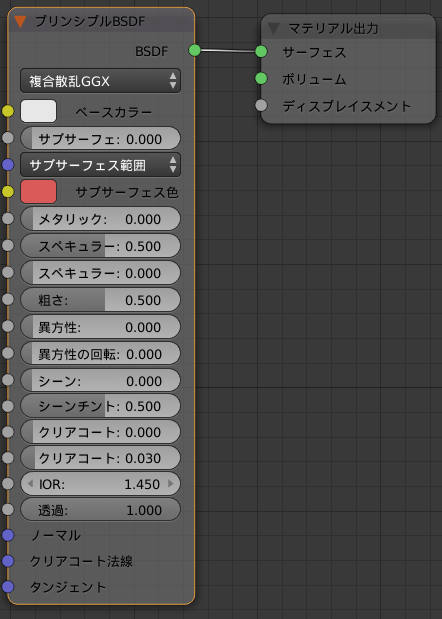Click the ノーマル label text
Image resolution: width=442 pixels, height=619 pixels.
(56, 535)
